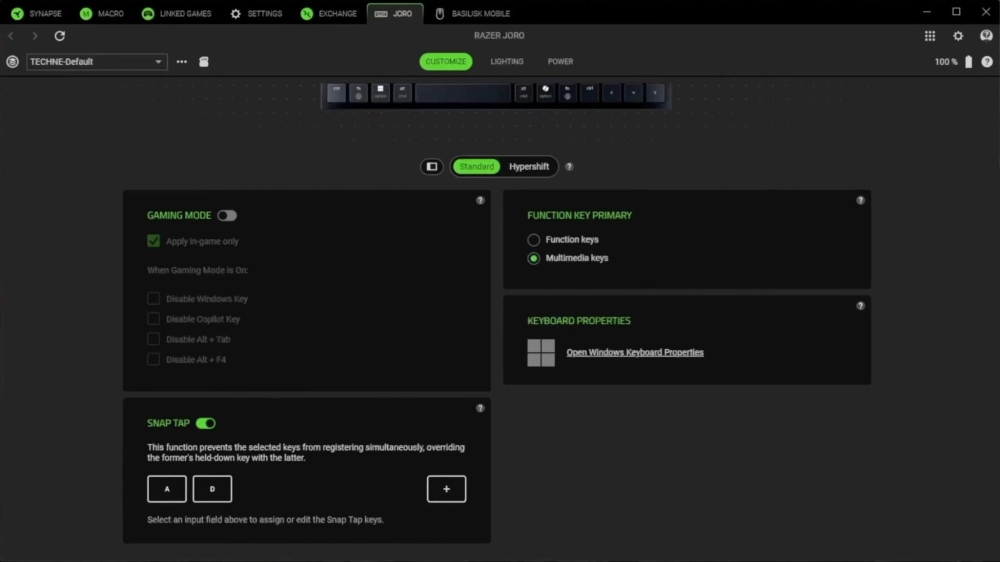Check Disable Alt + Tab

pyautogui.click(x=153, y=339)
